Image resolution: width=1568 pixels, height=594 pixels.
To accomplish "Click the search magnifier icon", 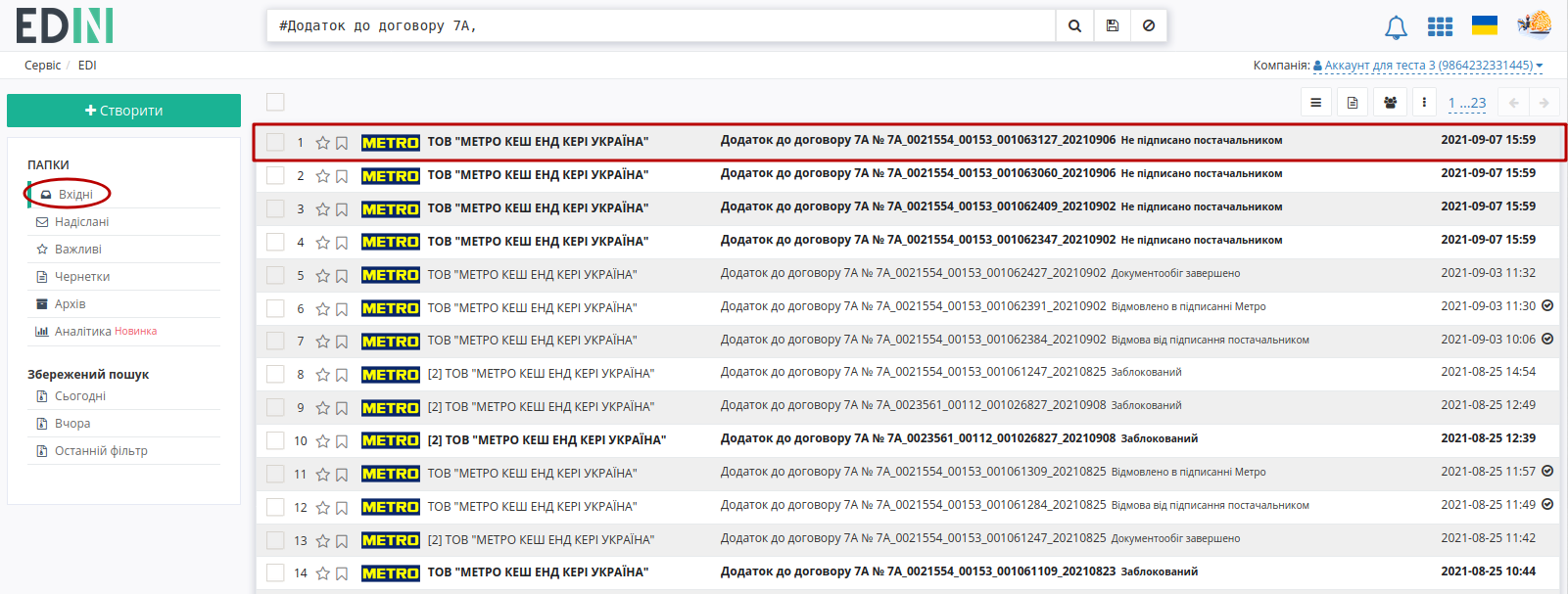I will click(x=1074, y=26).
